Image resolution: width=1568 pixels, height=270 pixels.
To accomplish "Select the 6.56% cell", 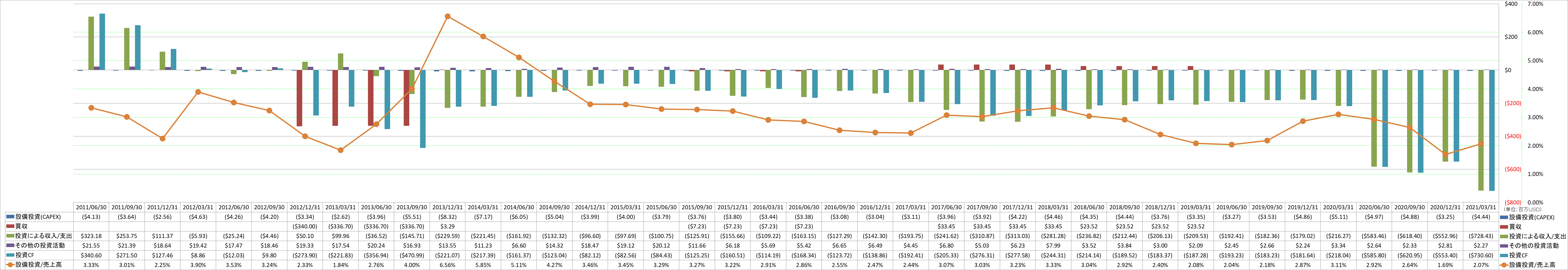I will [447, 265].
